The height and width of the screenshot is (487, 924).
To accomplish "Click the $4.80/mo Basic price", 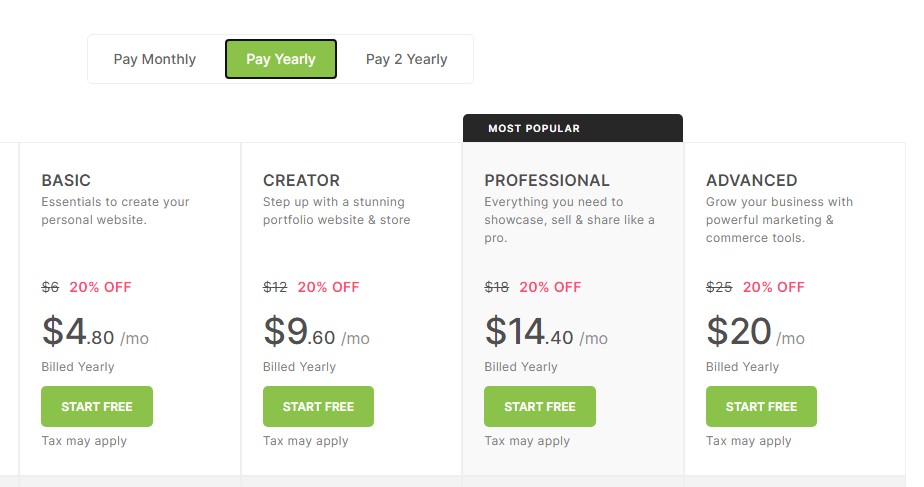I will tap(95, 332).
